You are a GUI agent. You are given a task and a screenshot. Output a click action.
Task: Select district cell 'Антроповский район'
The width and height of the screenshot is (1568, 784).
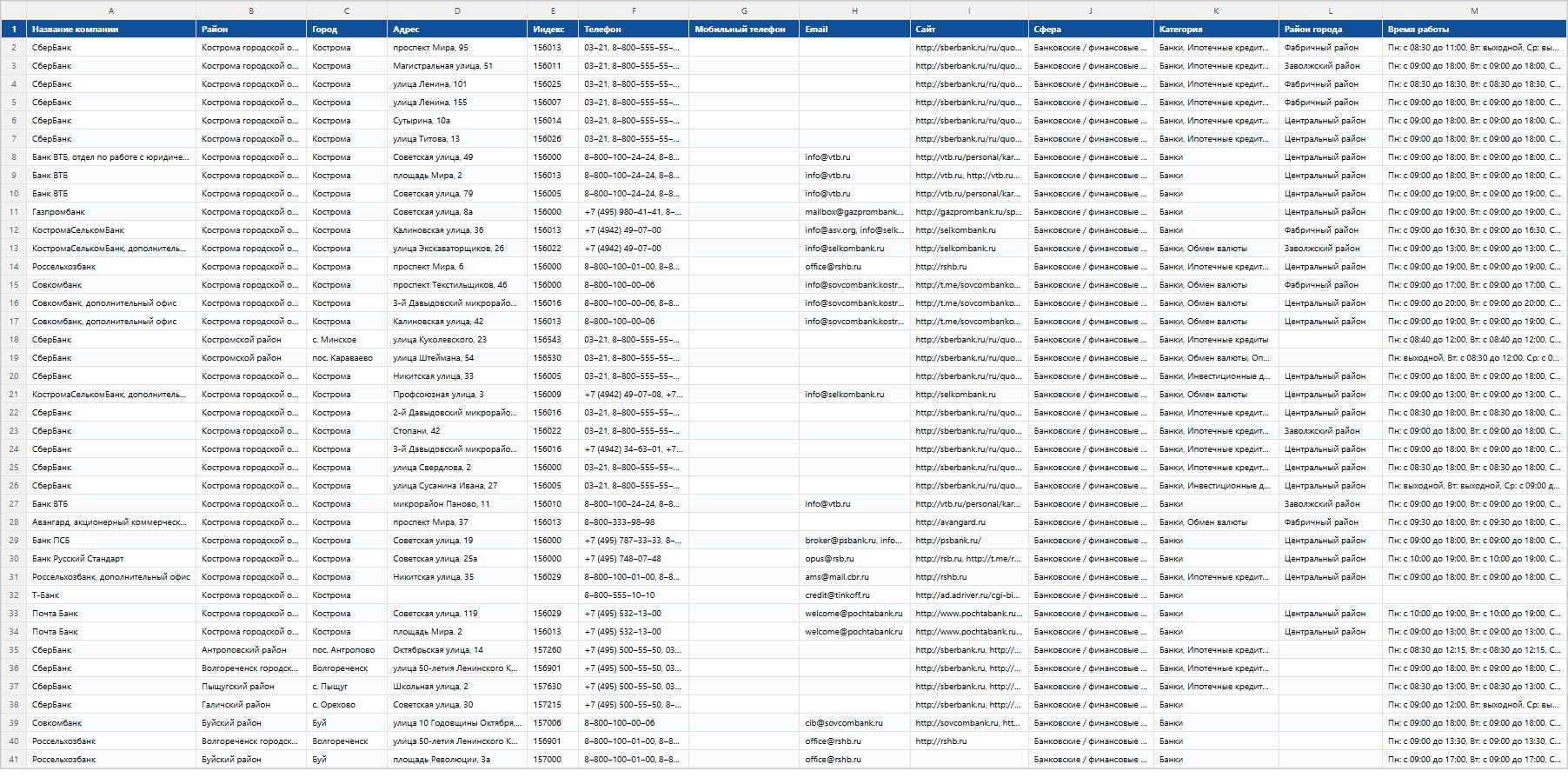click(x=251, y=650)
